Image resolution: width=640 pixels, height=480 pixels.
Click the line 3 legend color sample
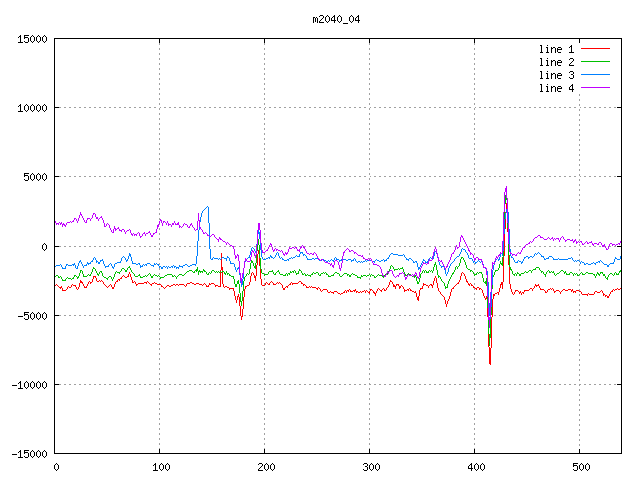tap(595, 75)
